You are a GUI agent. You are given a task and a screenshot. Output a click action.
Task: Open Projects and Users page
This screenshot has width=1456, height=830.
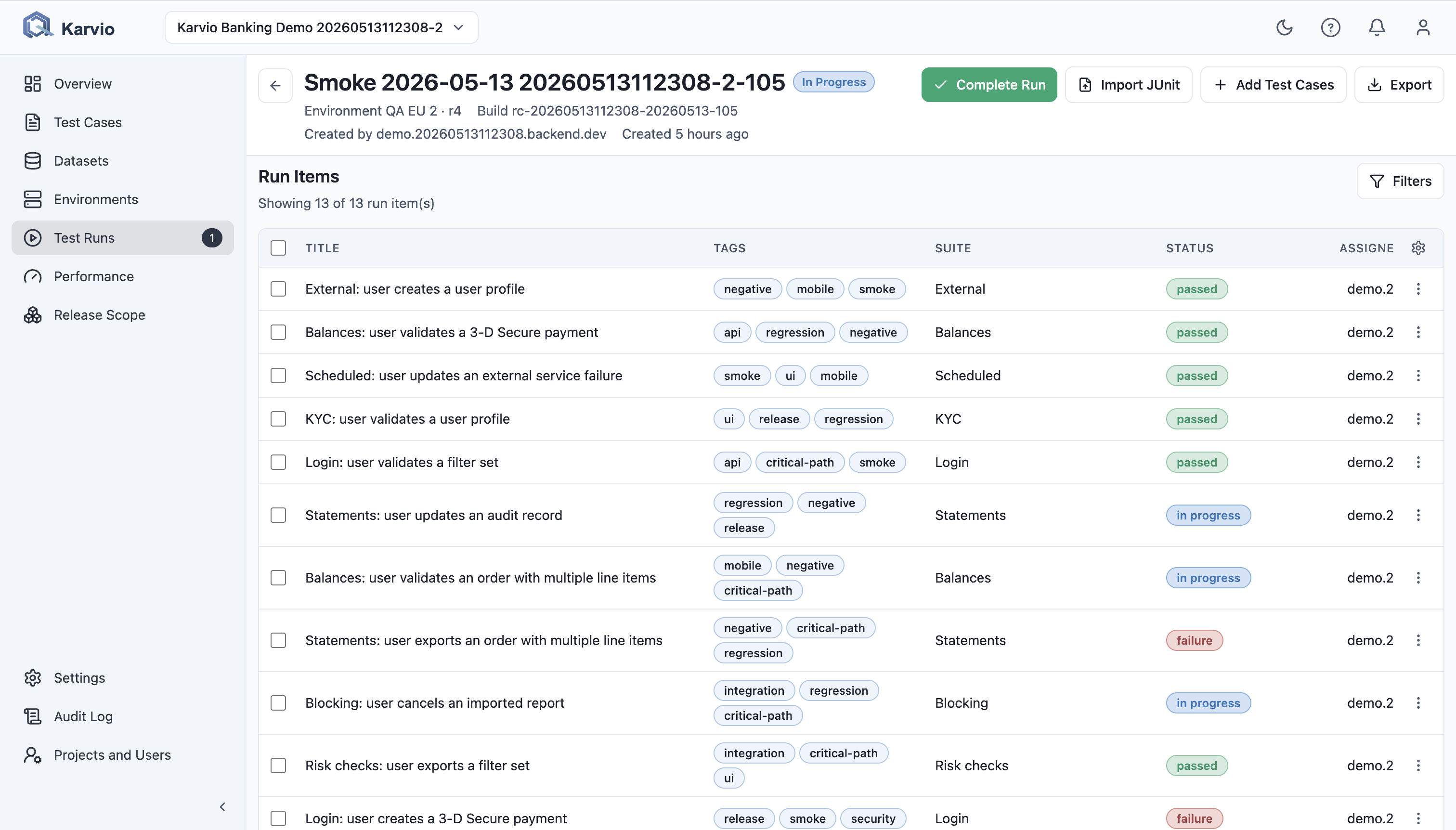(x=123, y=755)
